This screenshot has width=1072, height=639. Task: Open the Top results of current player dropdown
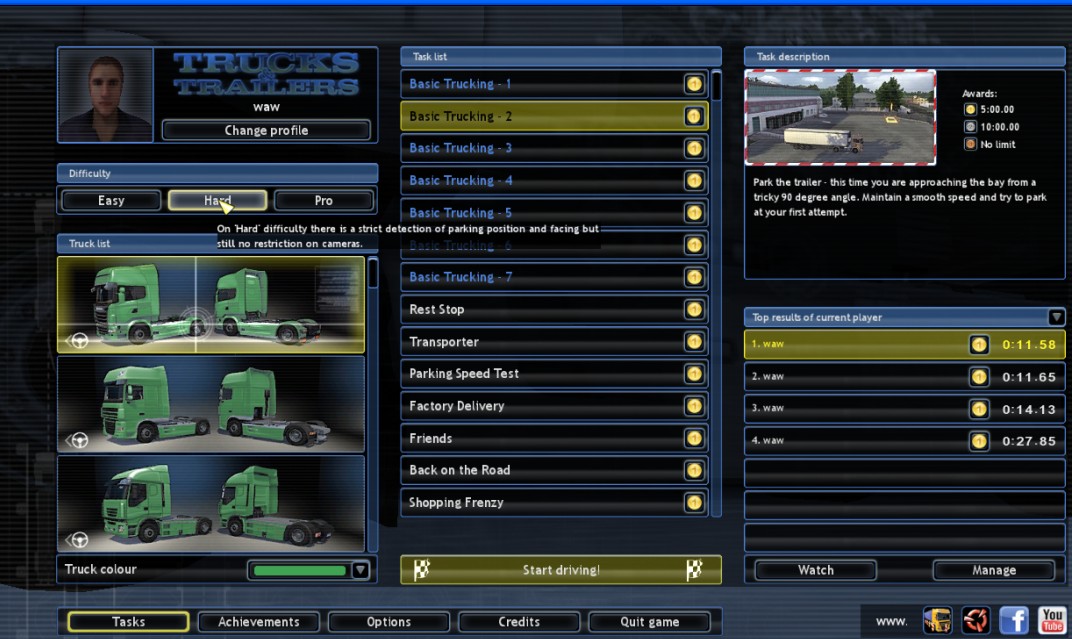1056,317
